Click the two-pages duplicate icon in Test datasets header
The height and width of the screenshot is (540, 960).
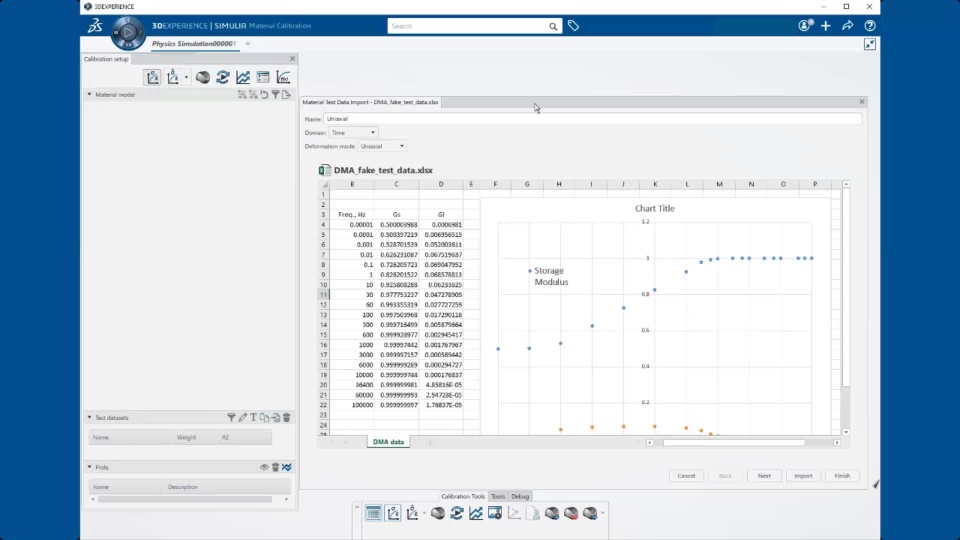[264, 418]
